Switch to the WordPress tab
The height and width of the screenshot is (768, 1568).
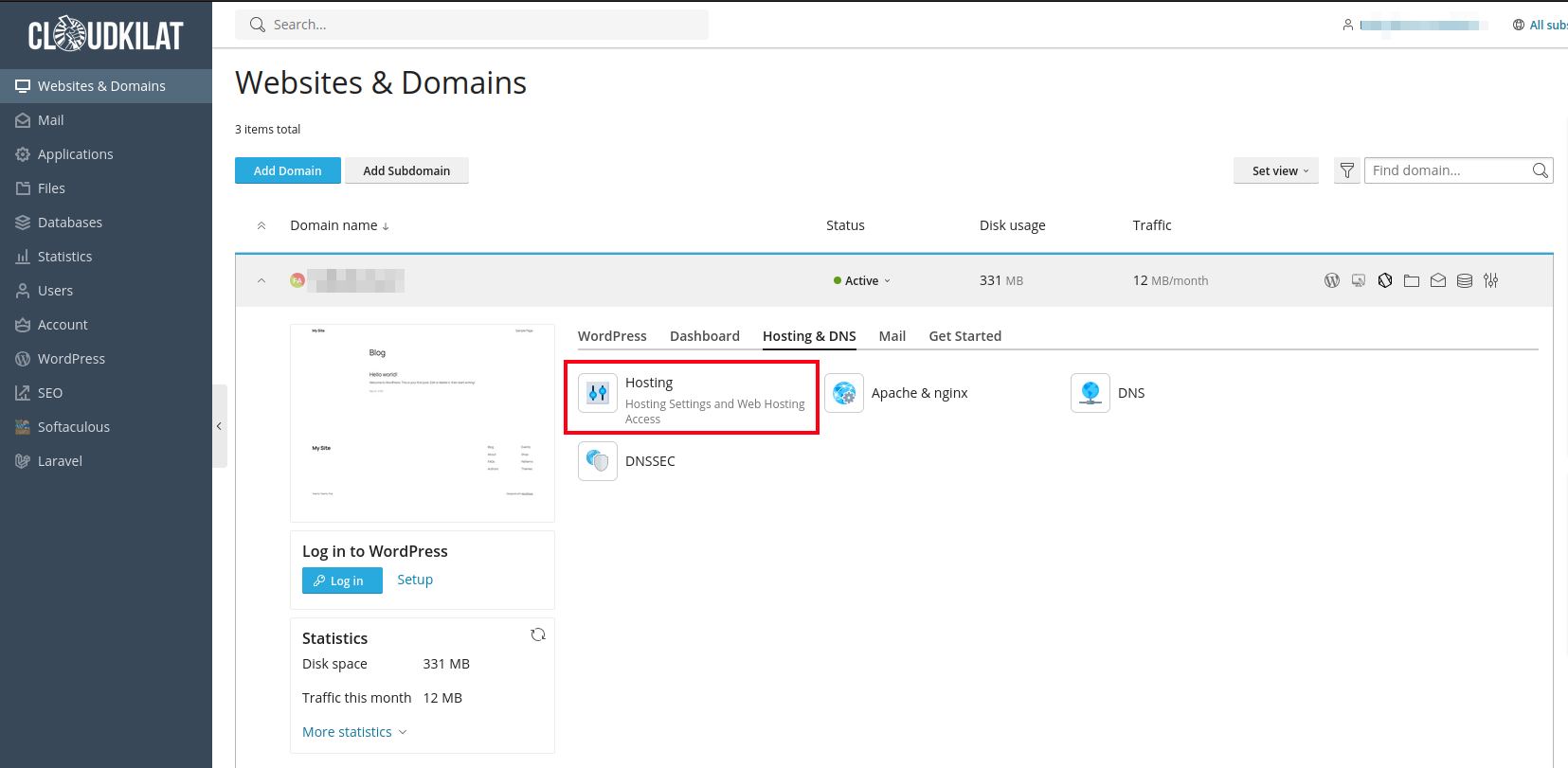[612, 336]
